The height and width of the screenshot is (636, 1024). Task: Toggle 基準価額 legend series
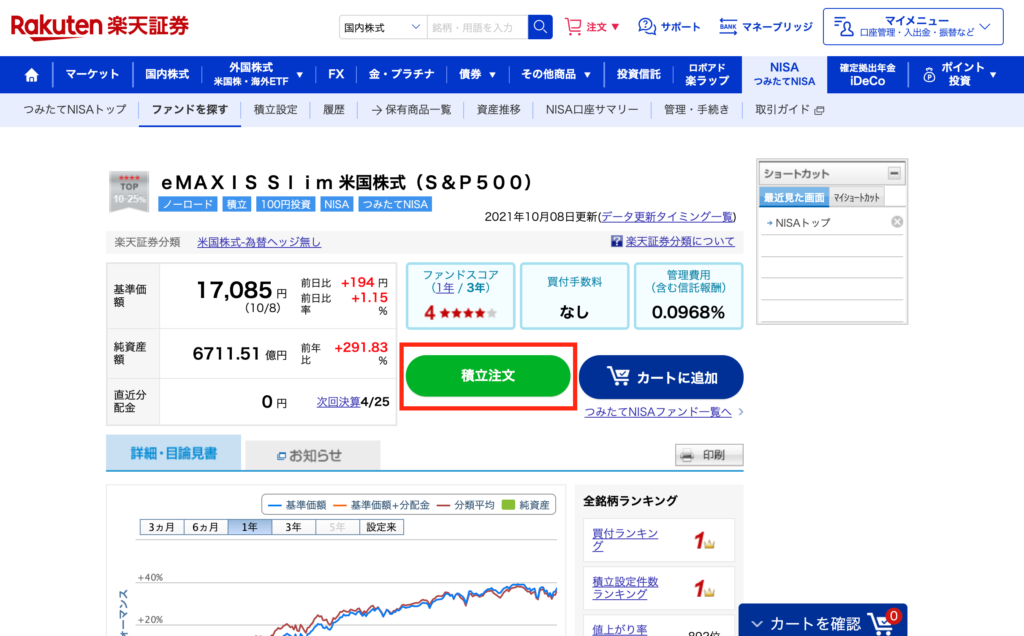[x=297, y=505]
